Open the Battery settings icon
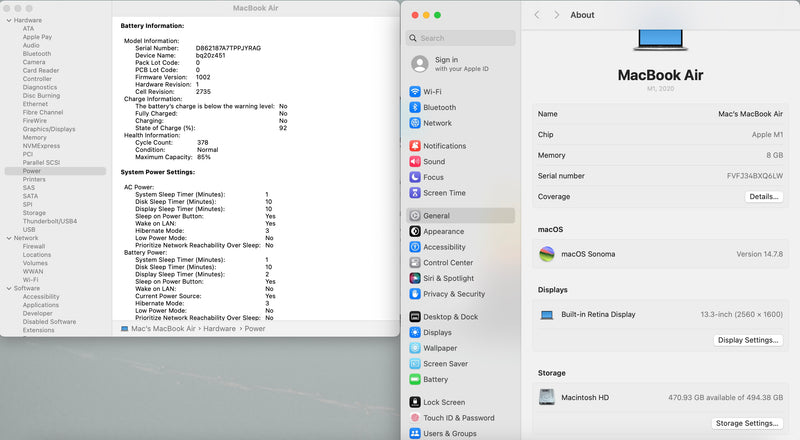Screen dimensions: 800x440 pyautogui.click(x=415, y=380)
